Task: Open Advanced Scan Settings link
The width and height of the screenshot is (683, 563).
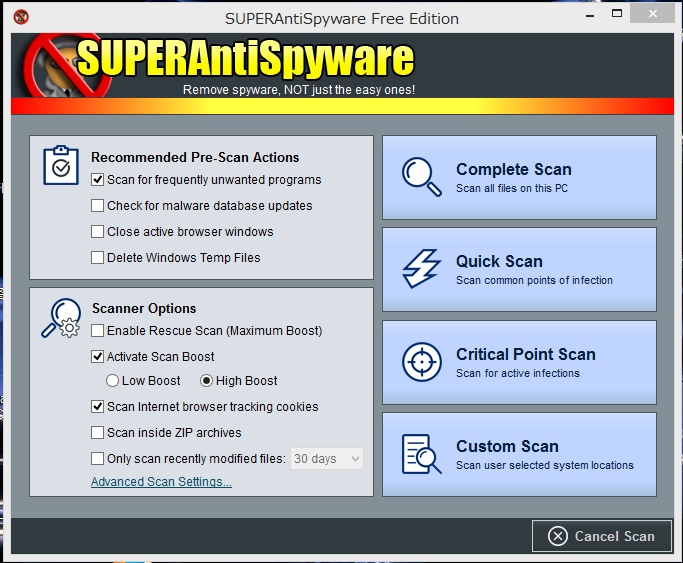Action: tap(161, 482)
